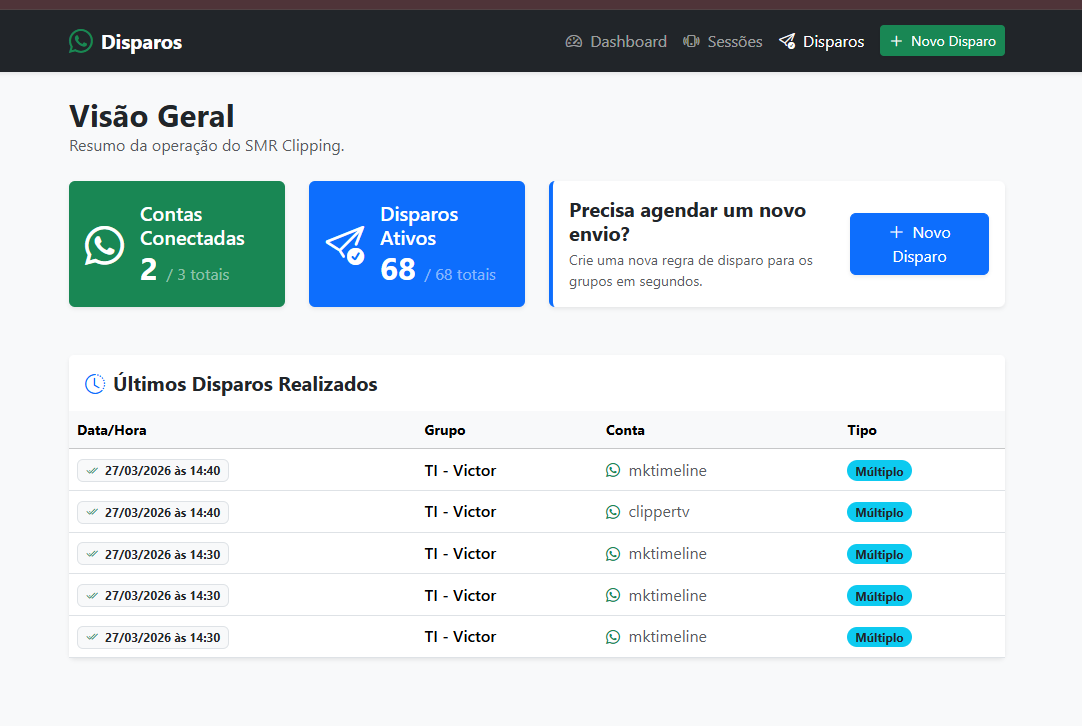Click the '/ 3 totais' text
The image size is (1082, 726).
[197, 275]
